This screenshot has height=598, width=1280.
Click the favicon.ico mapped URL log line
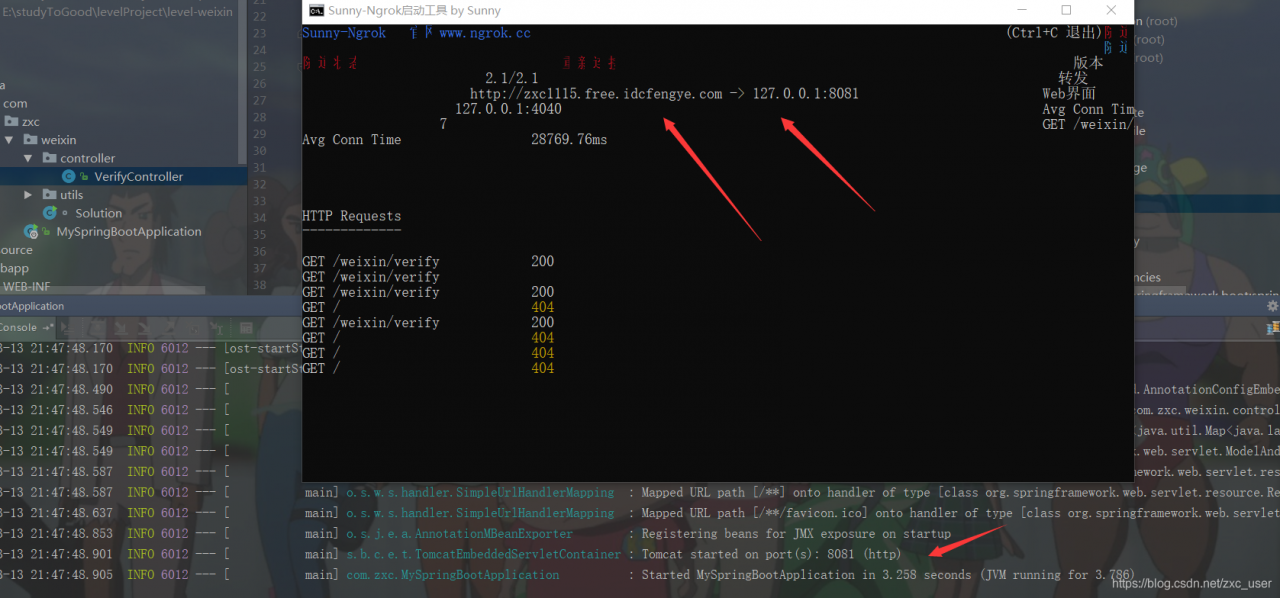coord(960,513)
